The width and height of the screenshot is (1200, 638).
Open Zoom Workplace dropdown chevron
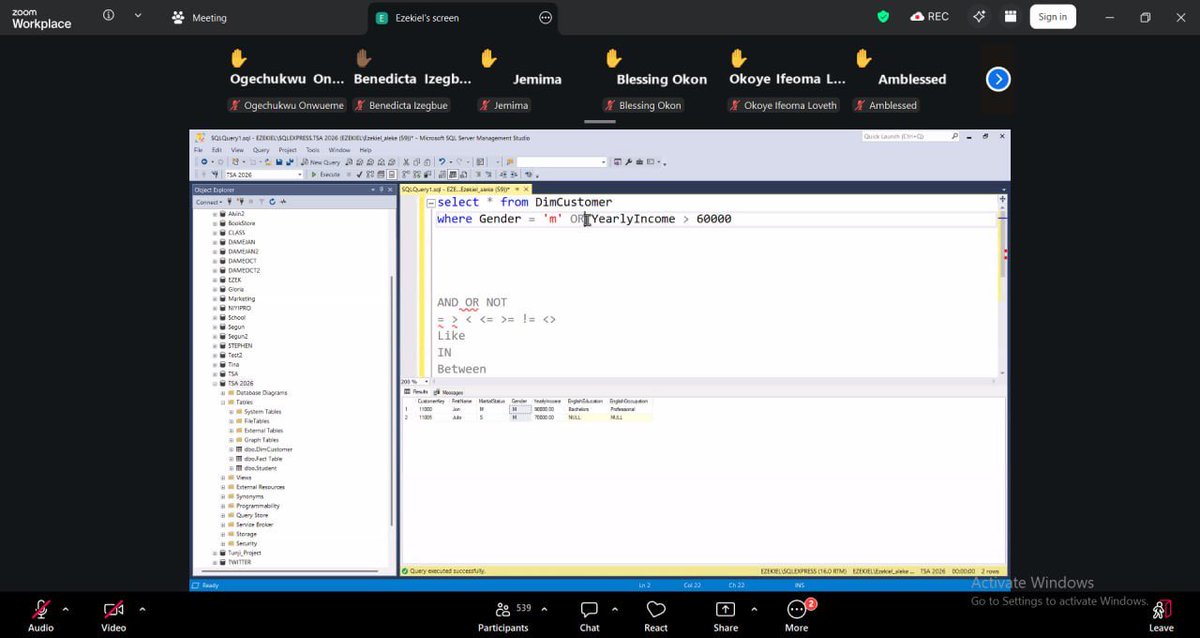pos(137,16)
